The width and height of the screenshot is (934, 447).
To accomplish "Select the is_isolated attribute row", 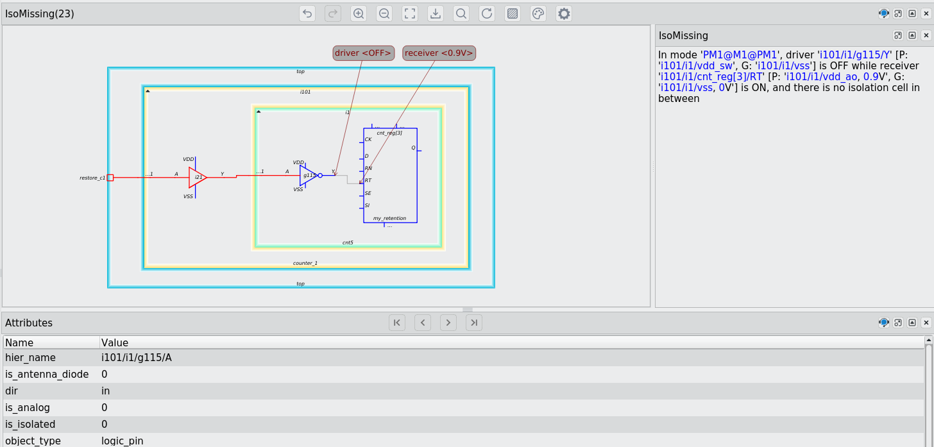I will click(463, 424).
